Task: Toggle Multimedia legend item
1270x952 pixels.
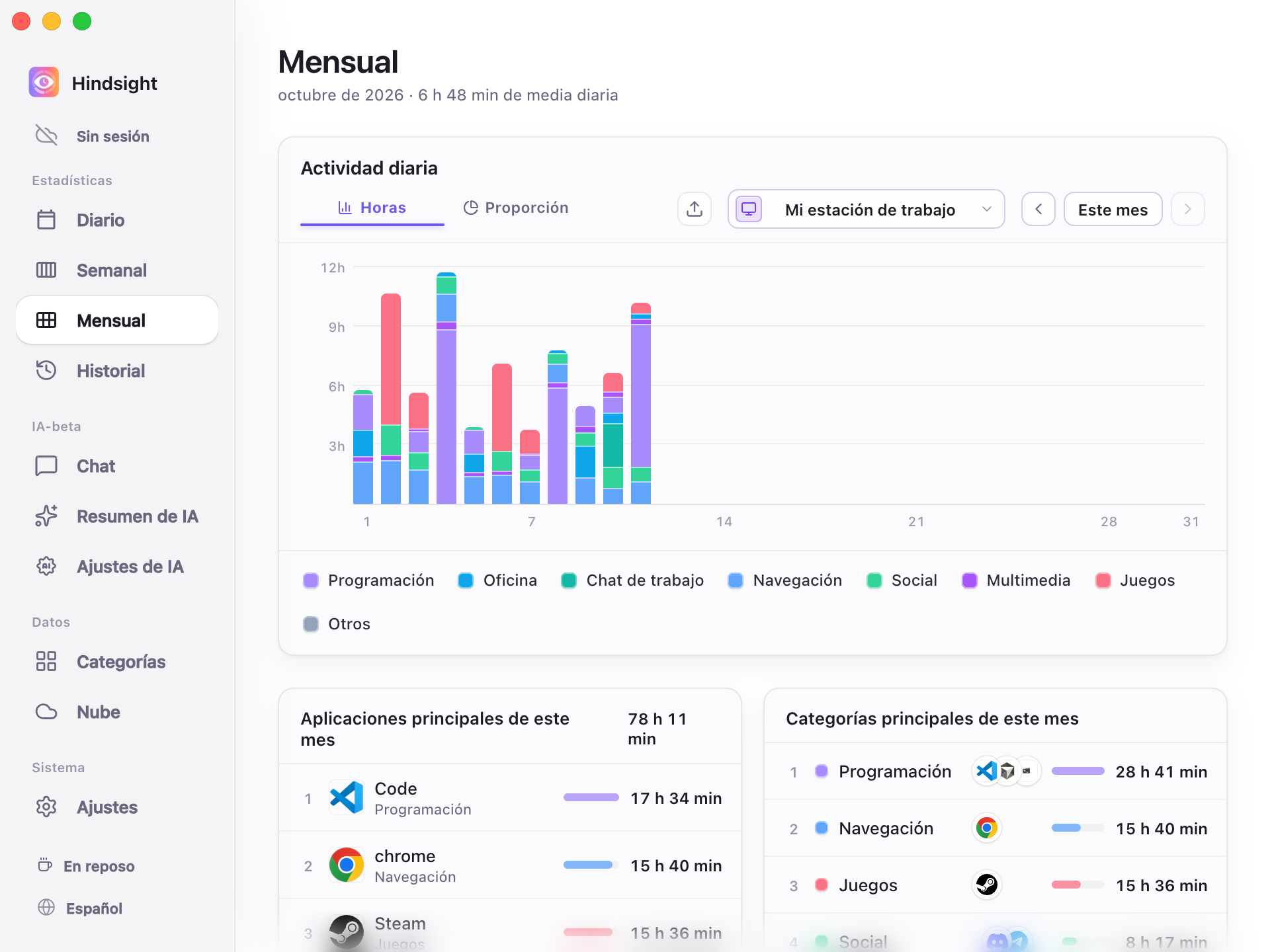Action: click(x=1016, y=580)
